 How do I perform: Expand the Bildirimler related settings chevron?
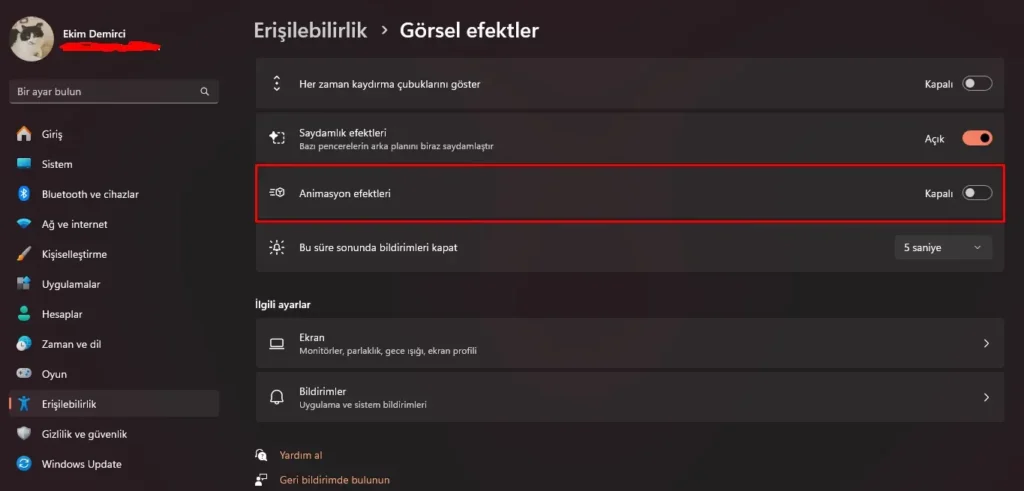click(x=986, y=397)
